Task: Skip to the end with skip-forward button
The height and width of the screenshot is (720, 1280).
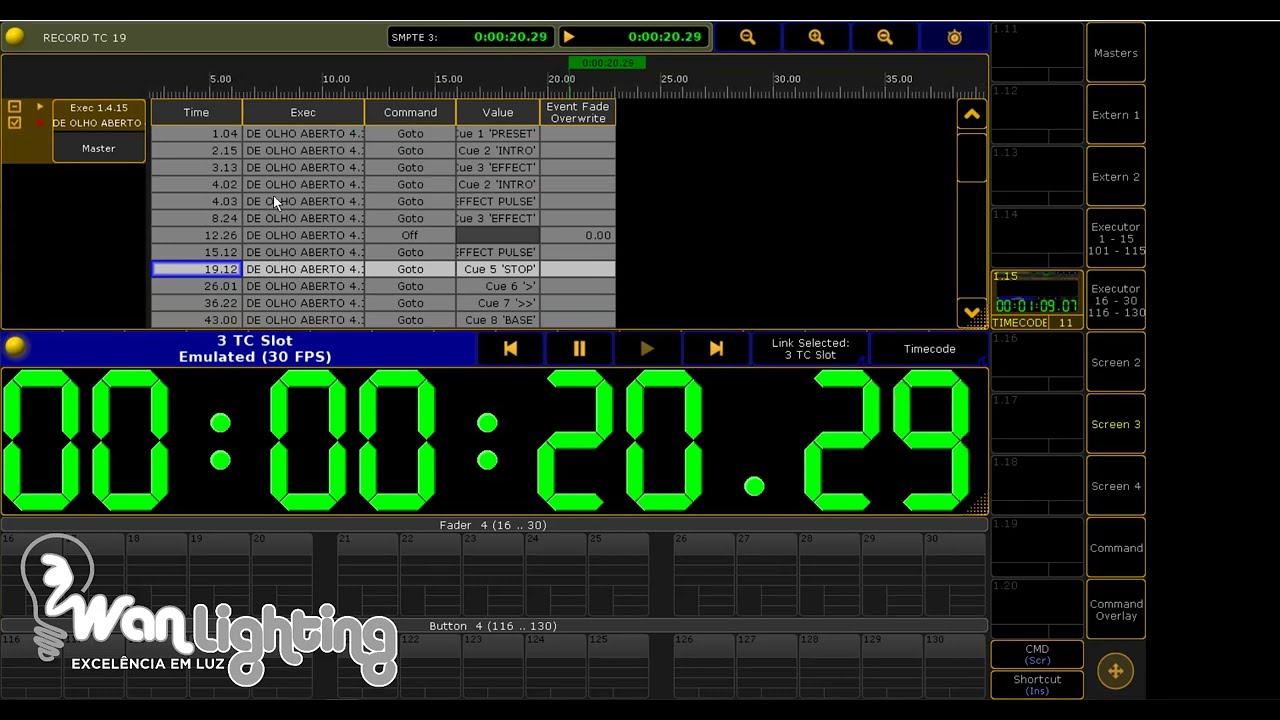Action: click(716, 349)
